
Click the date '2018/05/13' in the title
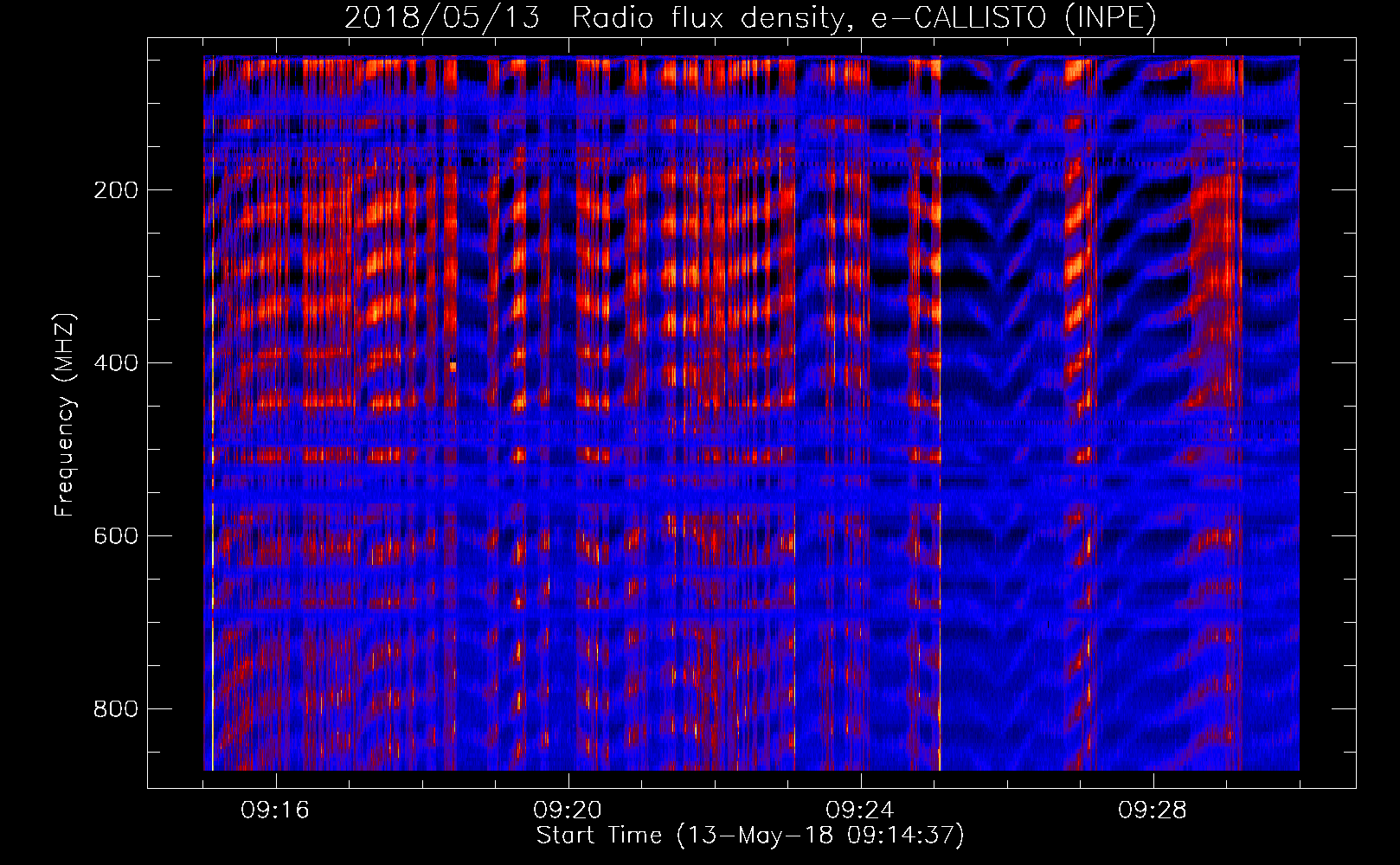[x=442, y=18]
